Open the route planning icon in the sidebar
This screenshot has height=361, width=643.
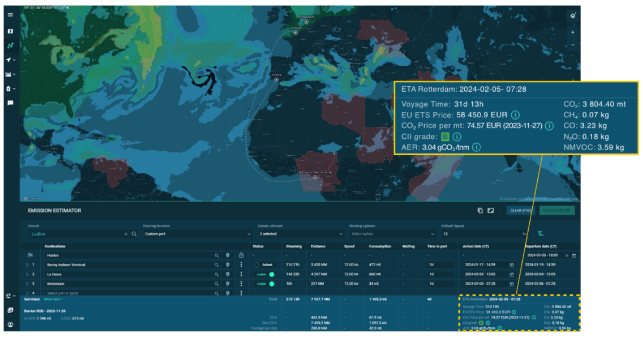click(x=10, y=46)
